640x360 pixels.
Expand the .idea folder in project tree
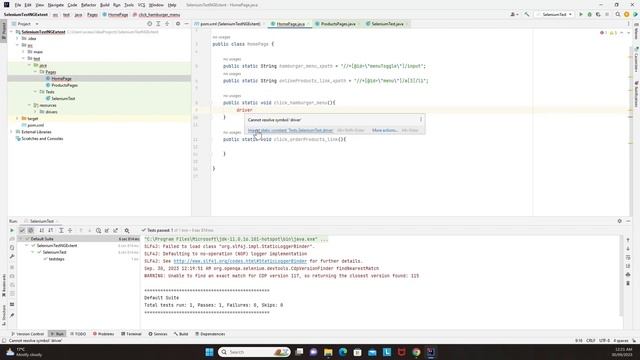pyautogui.click(x=17, y=38)
